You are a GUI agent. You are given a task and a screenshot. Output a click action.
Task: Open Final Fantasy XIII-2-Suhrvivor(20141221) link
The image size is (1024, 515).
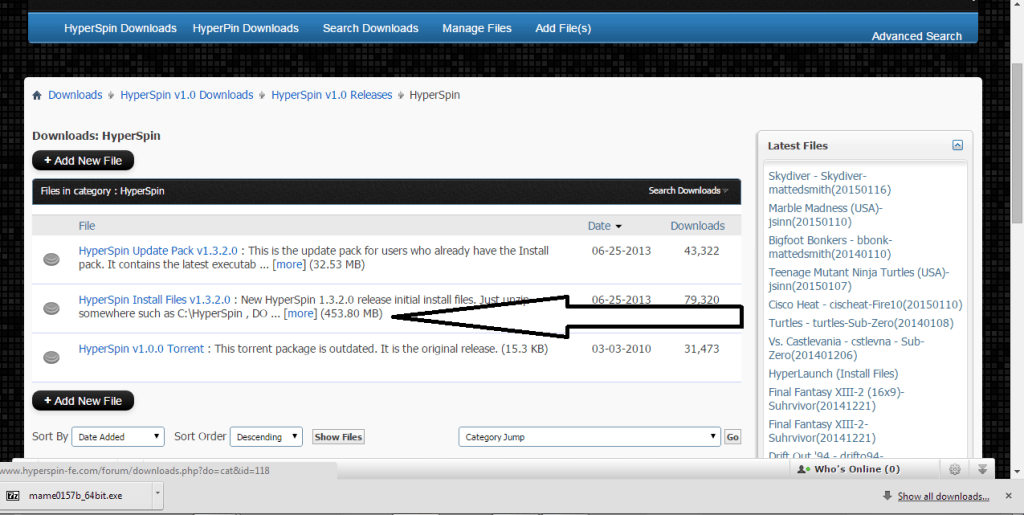tap(822, 431)
